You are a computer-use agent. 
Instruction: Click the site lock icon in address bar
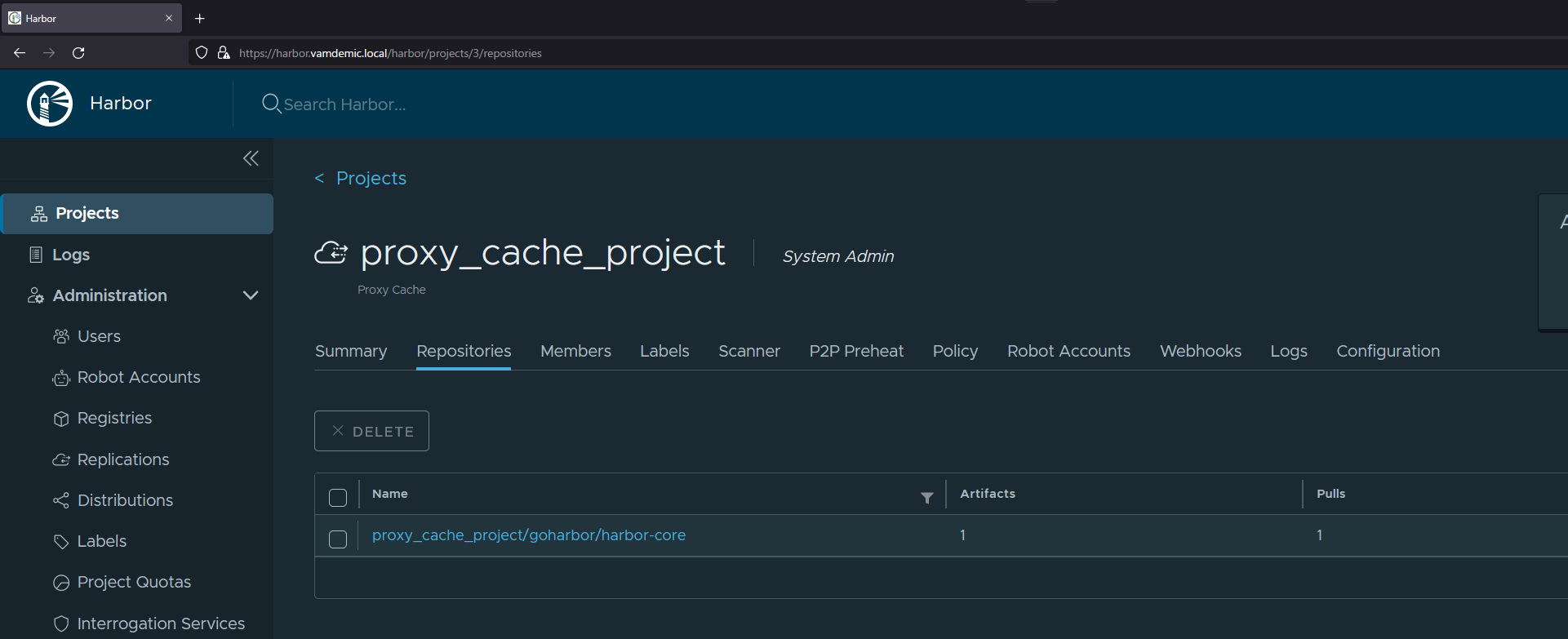click(224, 53)
